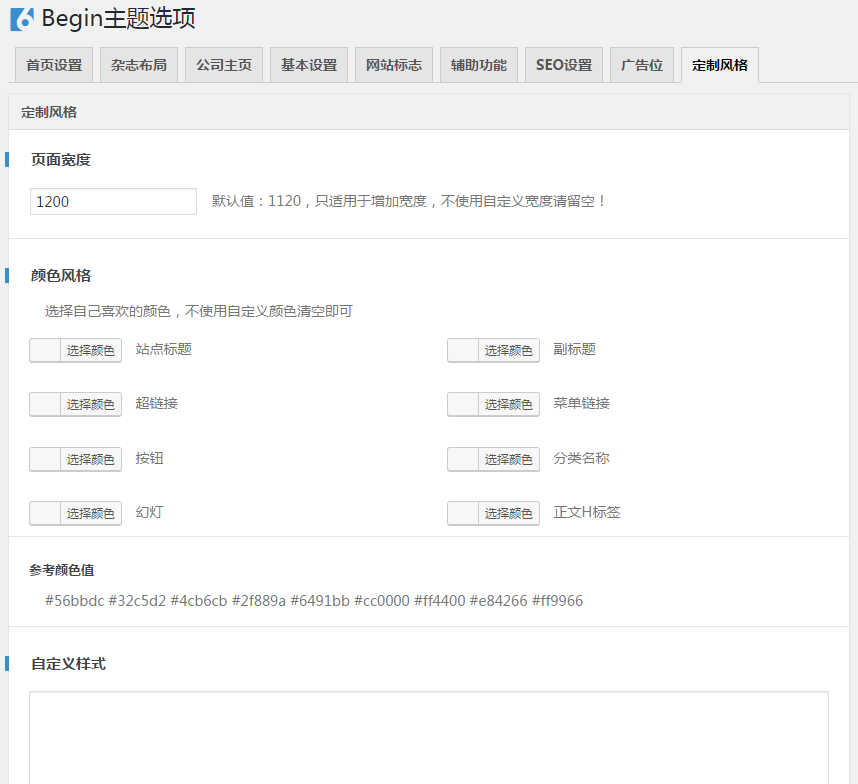The image size is (858, 784).
Task: Click 选择颜色 button for 副标题
Action: point(509,350)
